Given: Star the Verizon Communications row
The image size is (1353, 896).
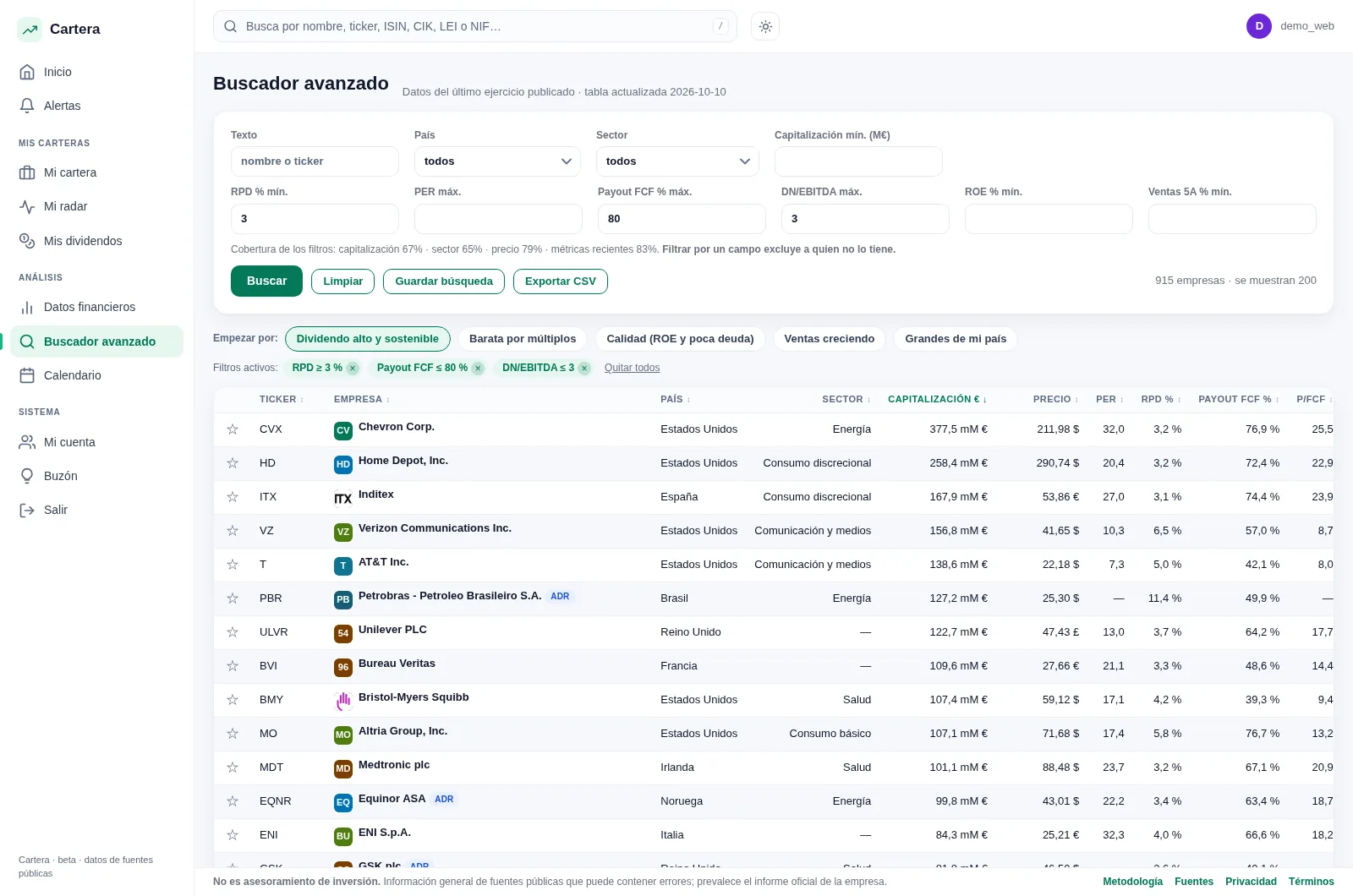Looking at the screenshot, I should [x=233, y=531].
